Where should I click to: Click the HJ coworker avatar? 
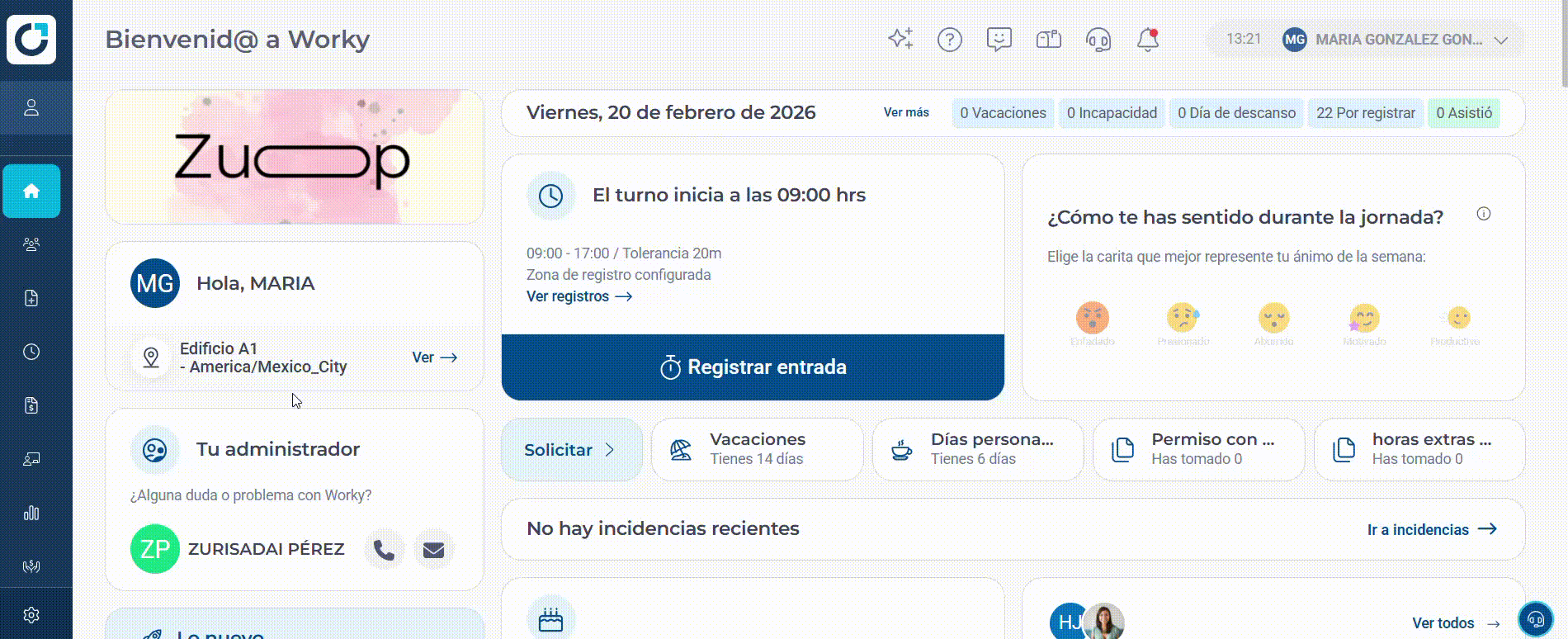pyautogui.click(x=1066, y=622)
